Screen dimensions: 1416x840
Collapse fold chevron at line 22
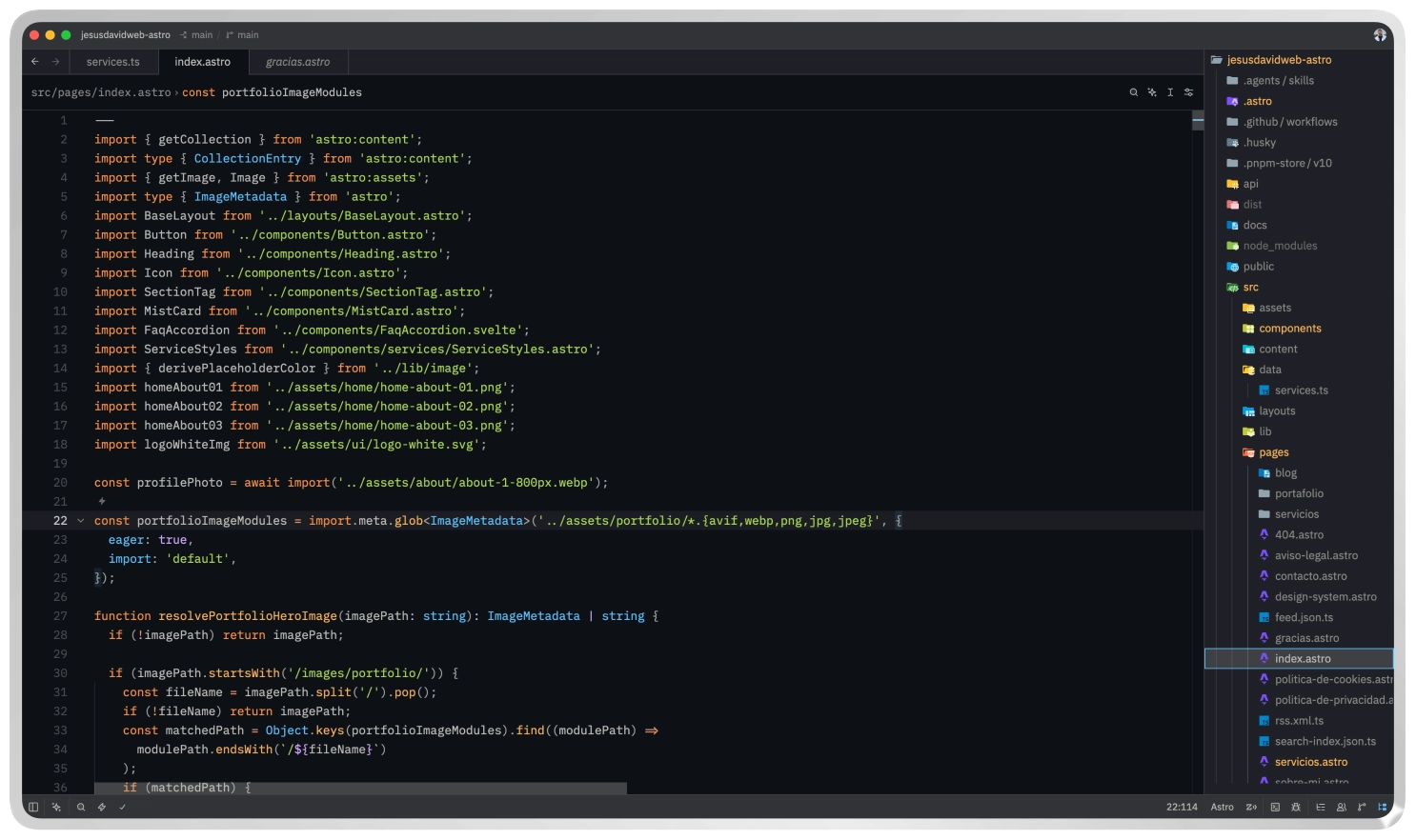point(80,521)
